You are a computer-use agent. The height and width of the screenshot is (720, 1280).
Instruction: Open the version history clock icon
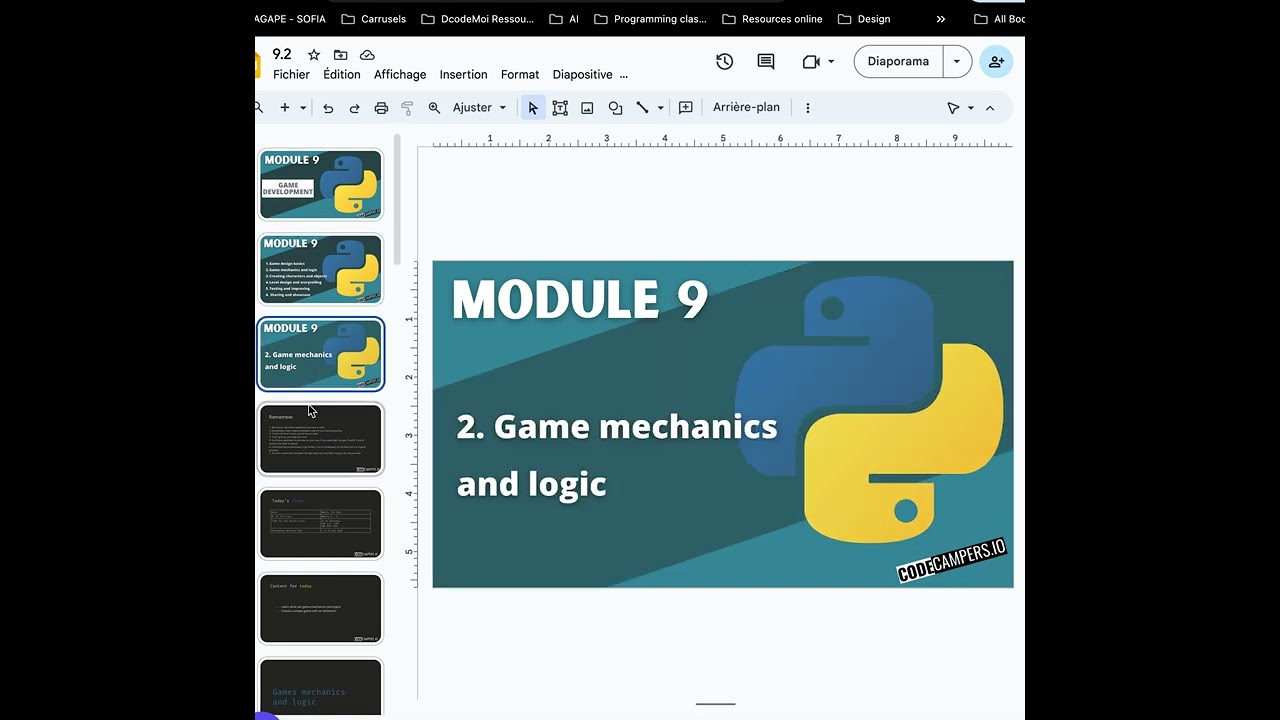725,62
